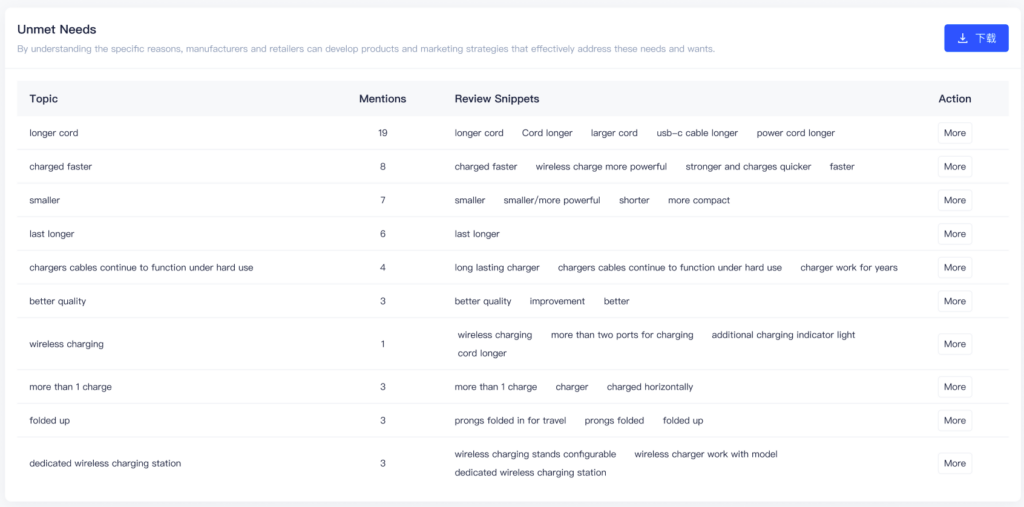Open More for longer cord row

click(x=955, y=133)
